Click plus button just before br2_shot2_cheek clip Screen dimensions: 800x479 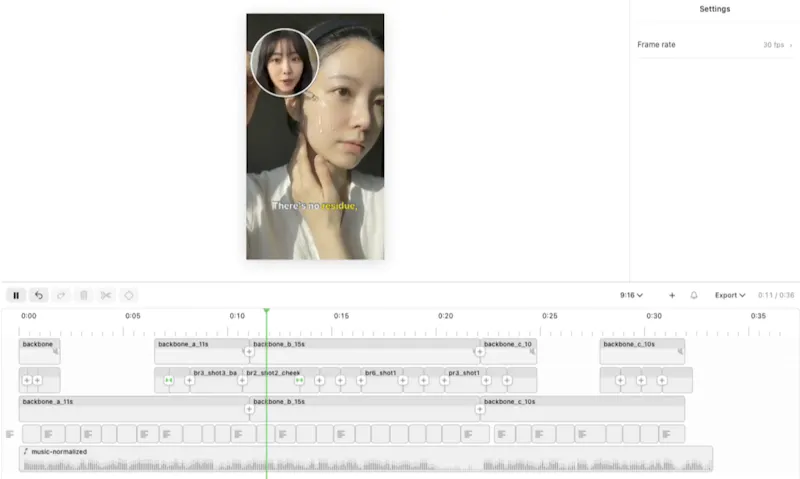(x=242, y=381)
